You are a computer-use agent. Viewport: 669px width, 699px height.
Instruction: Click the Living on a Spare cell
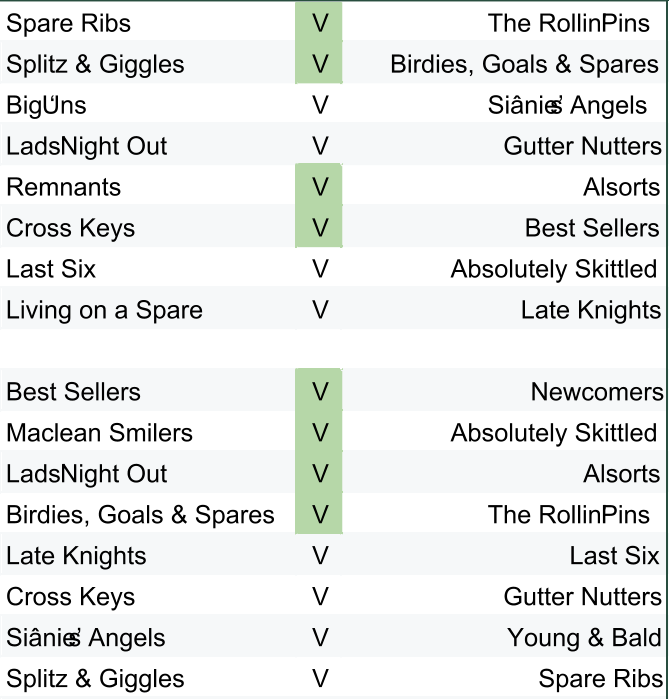[x=104, y=310]
